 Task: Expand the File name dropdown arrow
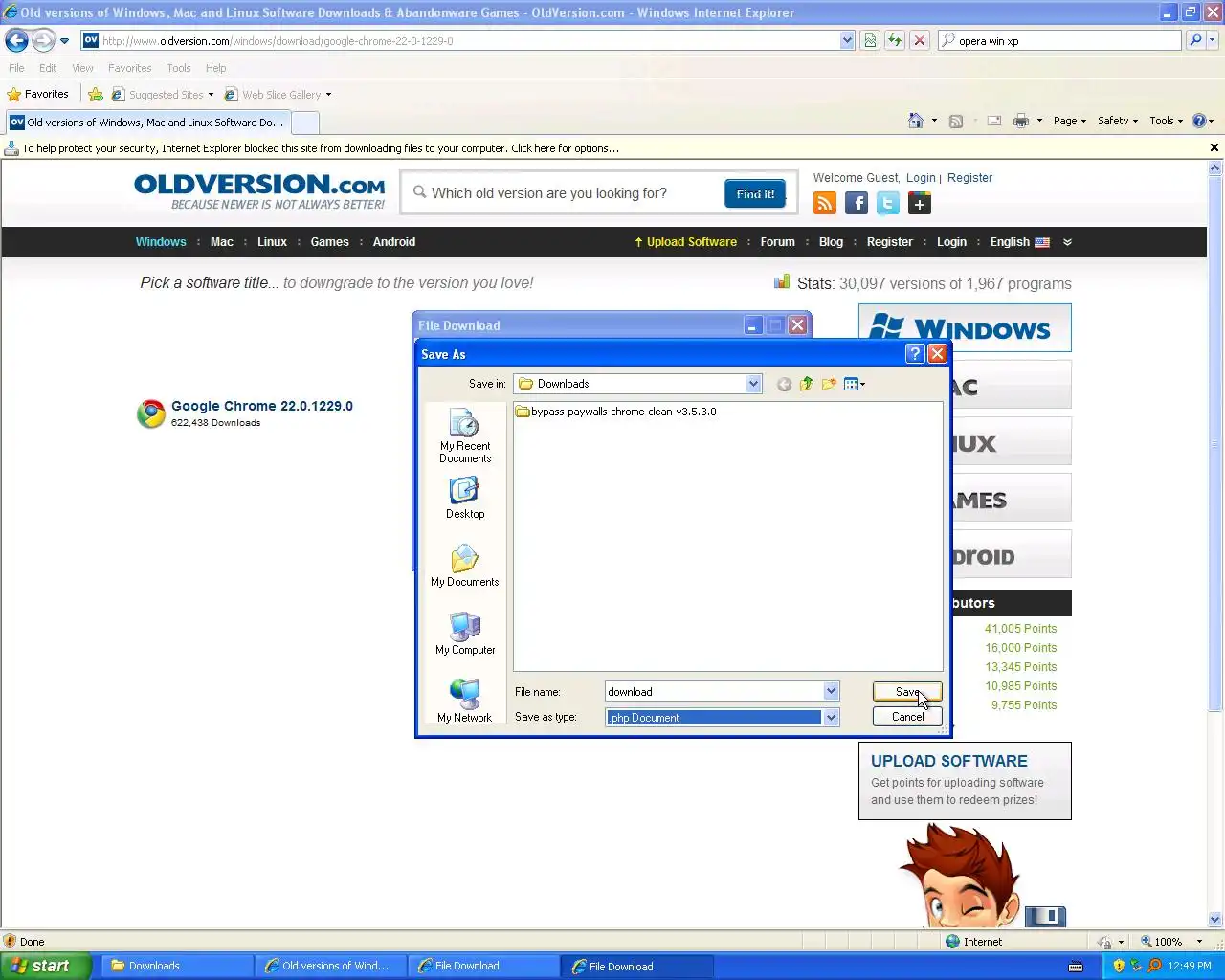tap(831, 691)
